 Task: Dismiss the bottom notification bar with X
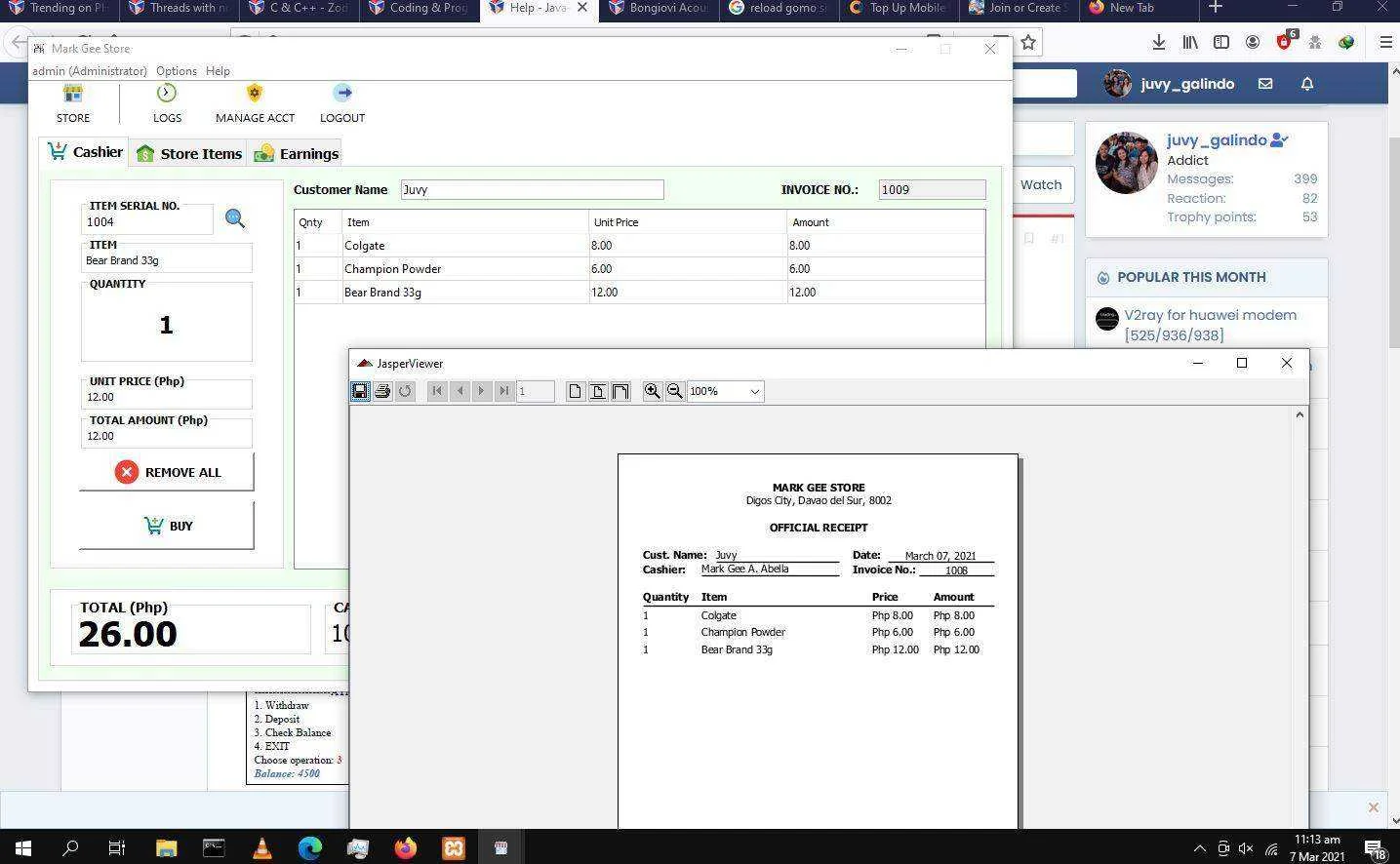pos(1373,807)
